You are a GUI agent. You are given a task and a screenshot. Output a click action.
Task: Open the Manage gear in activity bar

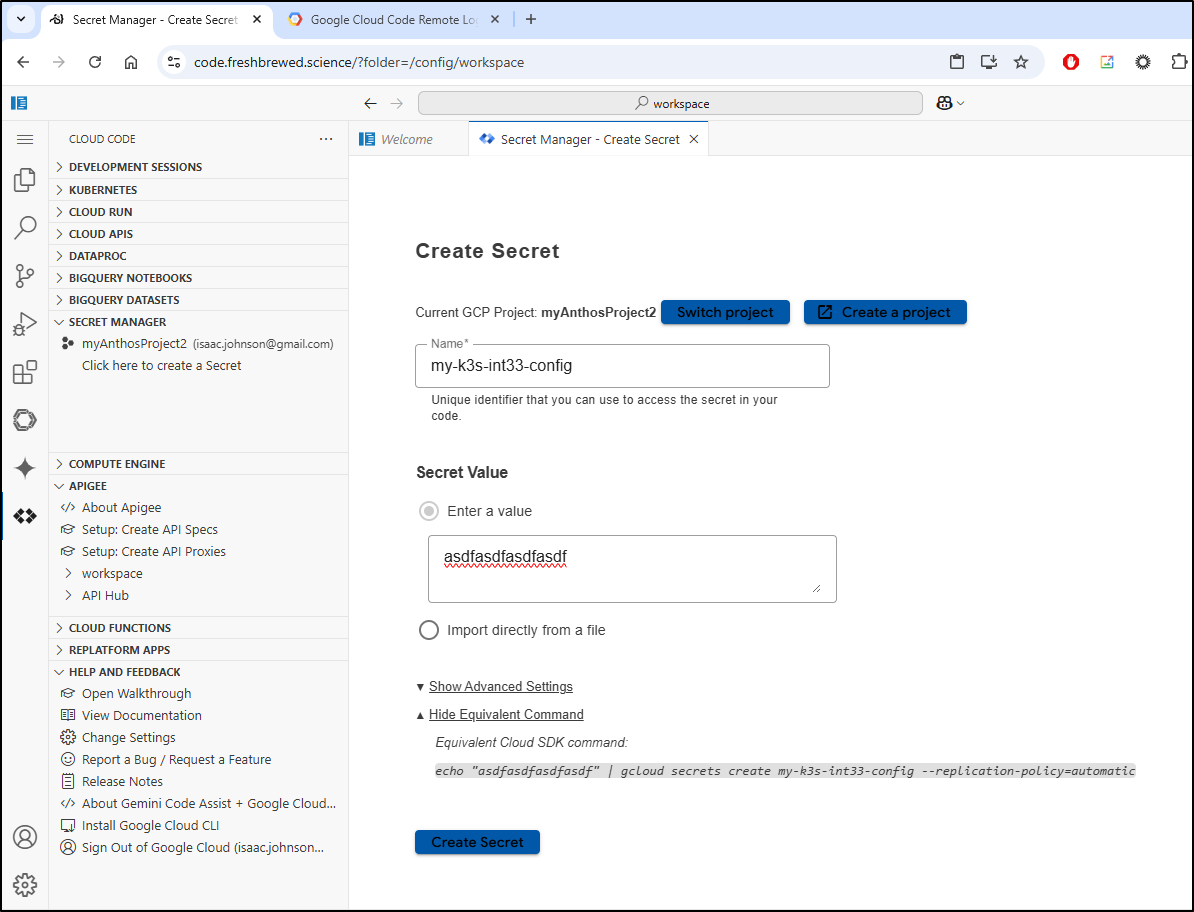pos(24,885)
